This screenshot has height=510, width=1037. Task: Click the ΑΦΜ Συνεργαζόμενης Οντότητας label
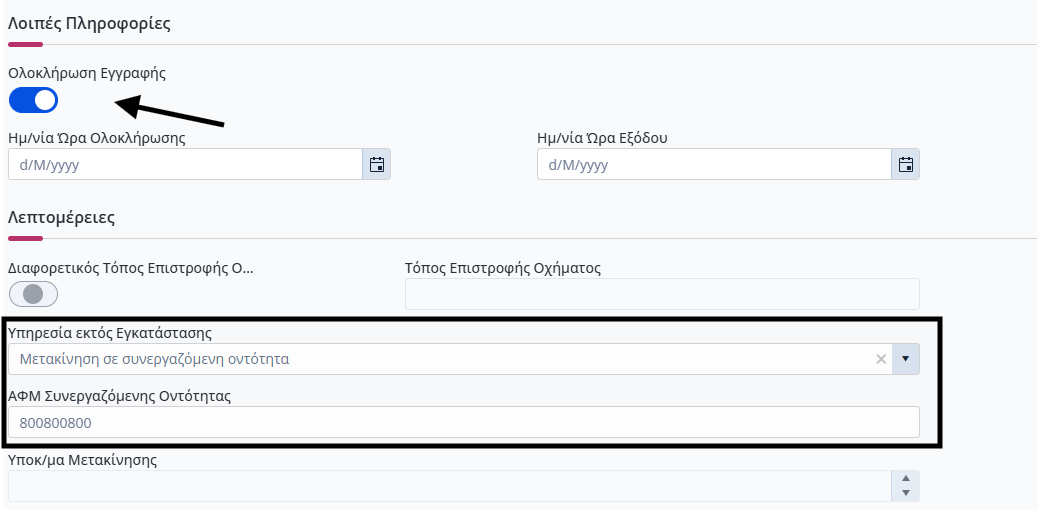(x=119, y=396)
